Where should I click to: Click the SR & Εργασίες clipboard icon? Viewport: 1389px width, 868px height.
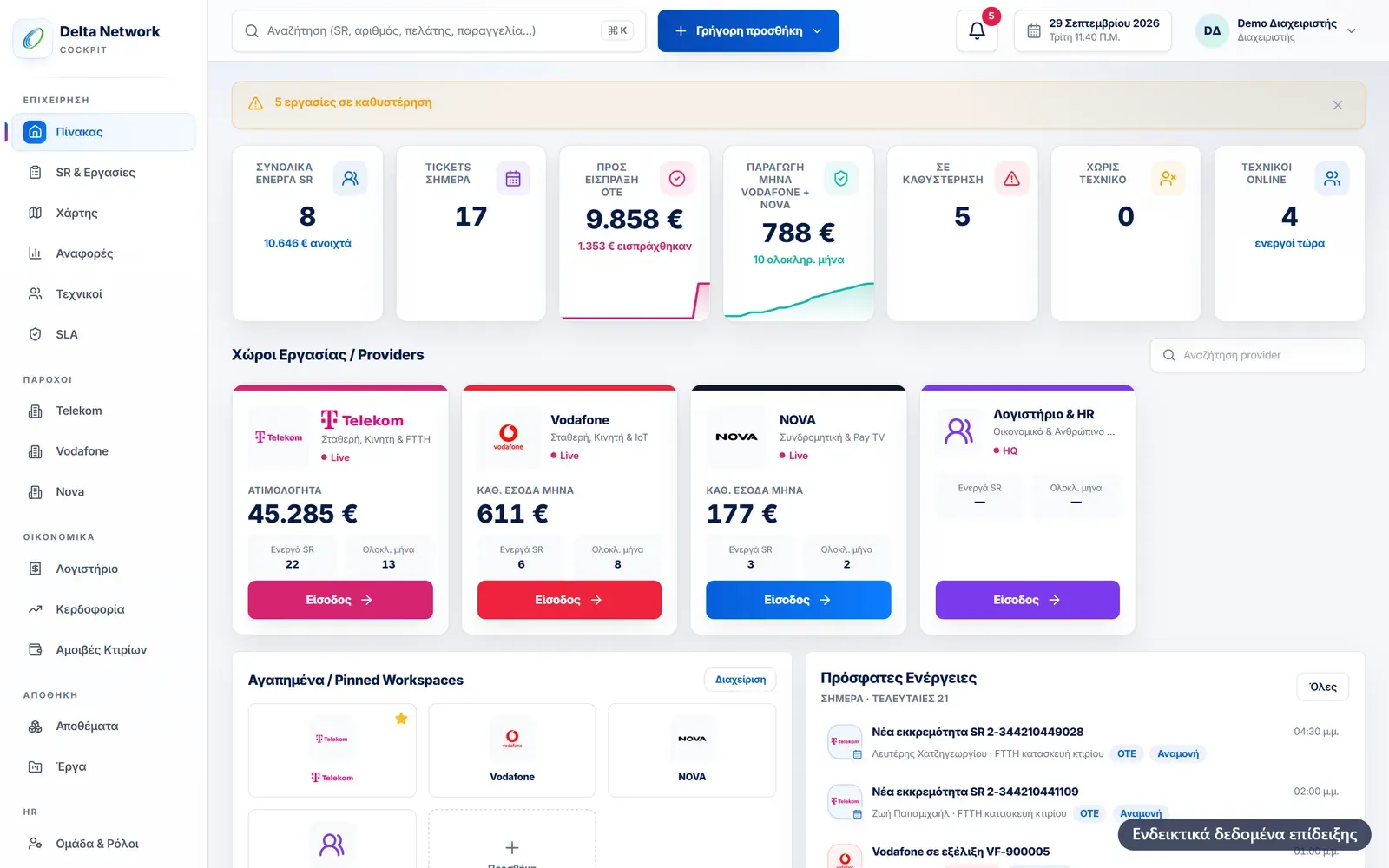click(x=36, y=172)
